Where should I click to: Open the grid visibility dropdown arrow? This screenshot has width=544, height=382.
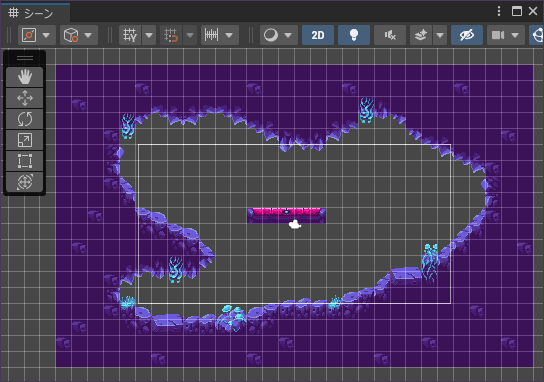click(149, 35)
